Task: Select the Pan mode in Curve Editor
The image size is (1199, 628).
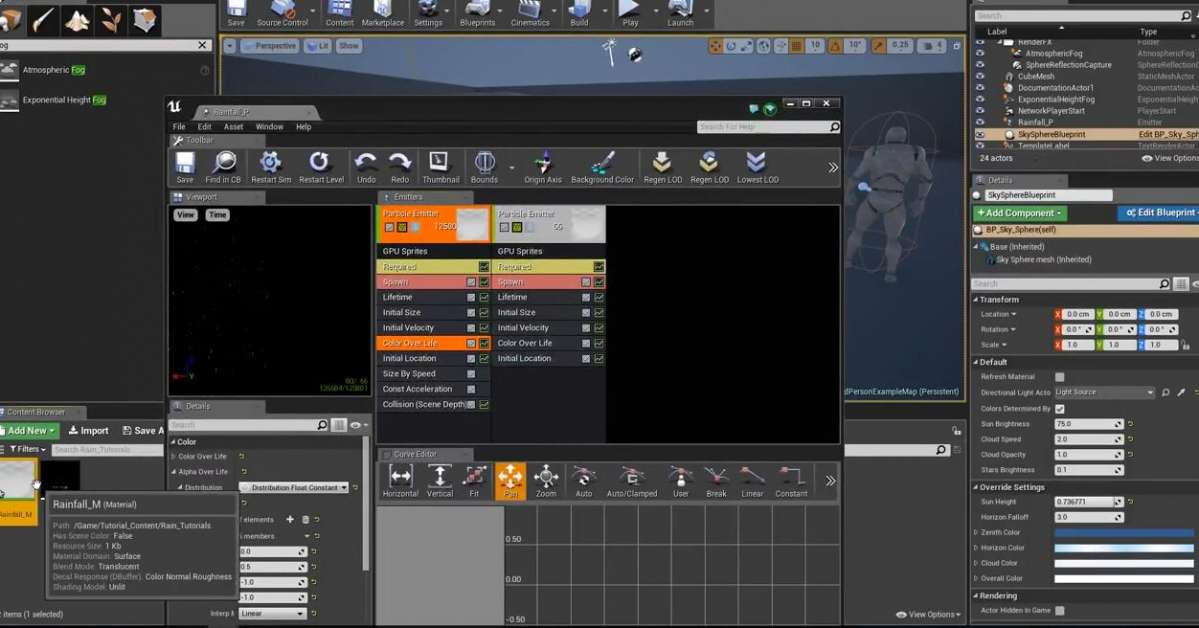Action: point(510,481)
